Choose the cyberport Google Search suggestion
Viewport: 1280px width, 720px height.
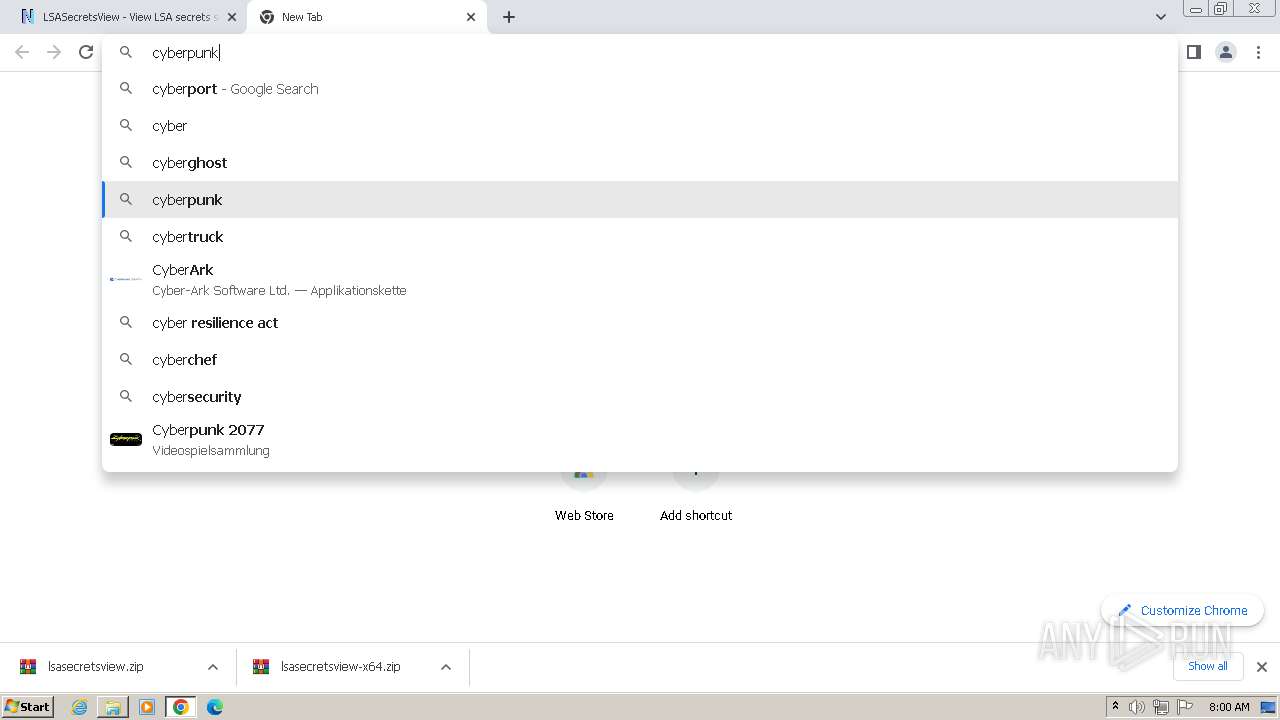[640, 89]
